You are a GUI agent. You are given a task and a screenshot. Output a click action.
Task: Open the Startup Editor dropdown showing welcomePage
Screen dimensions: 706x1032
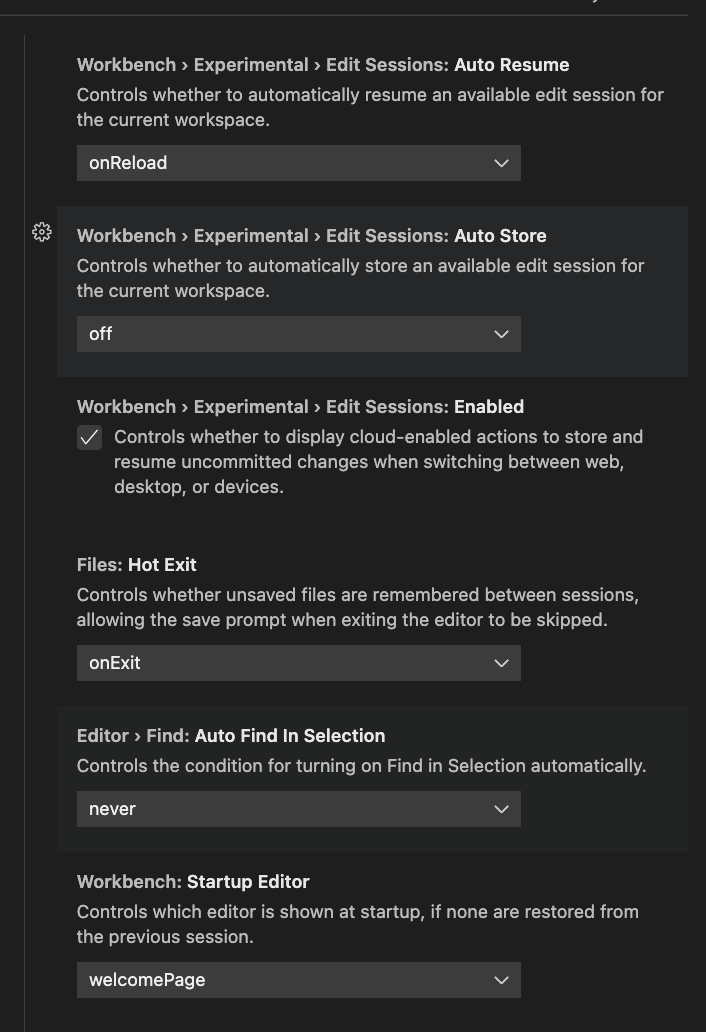pyautogui.click(x=298, y=980)
